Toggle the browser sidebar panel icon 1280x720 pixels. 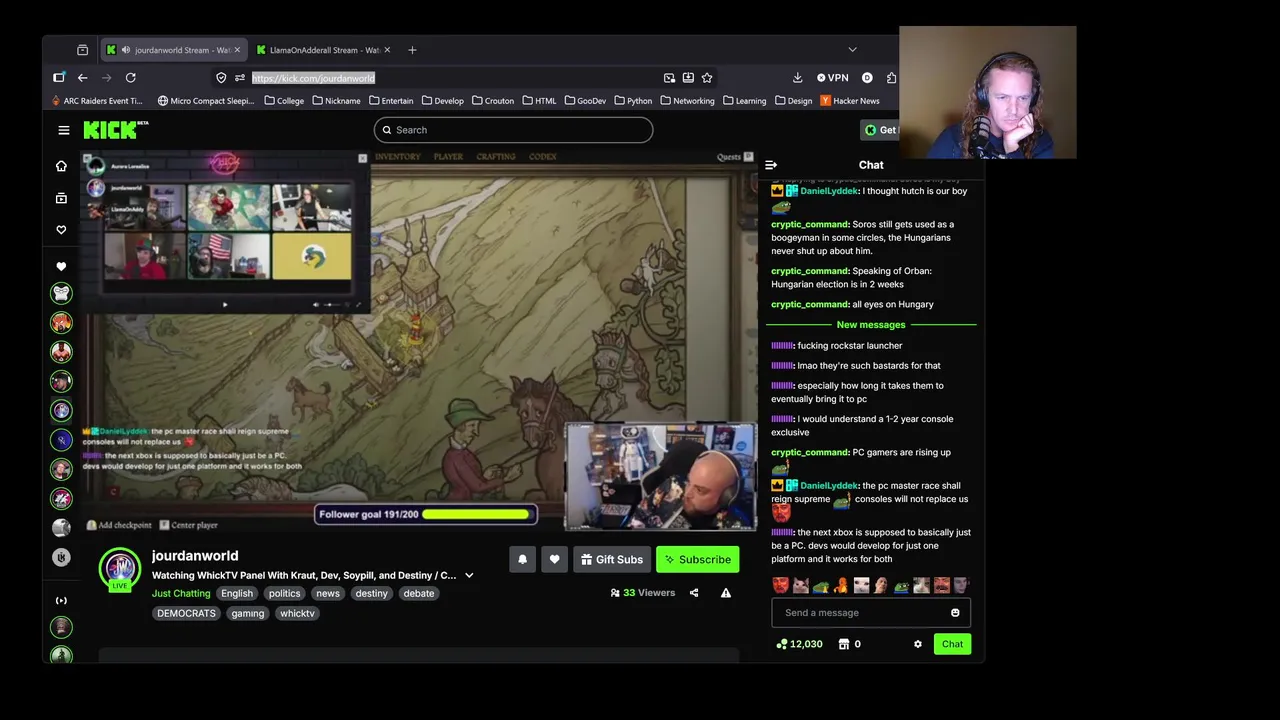coord(59,78)
